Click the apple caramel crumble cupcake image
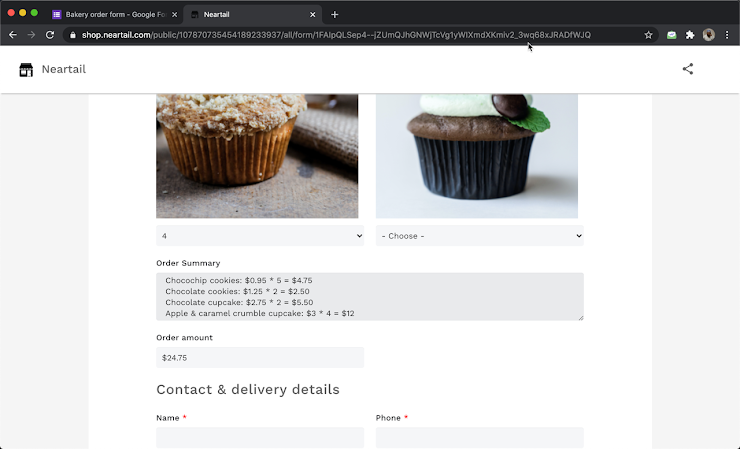740x449 pixels. [x=257, y=156]
